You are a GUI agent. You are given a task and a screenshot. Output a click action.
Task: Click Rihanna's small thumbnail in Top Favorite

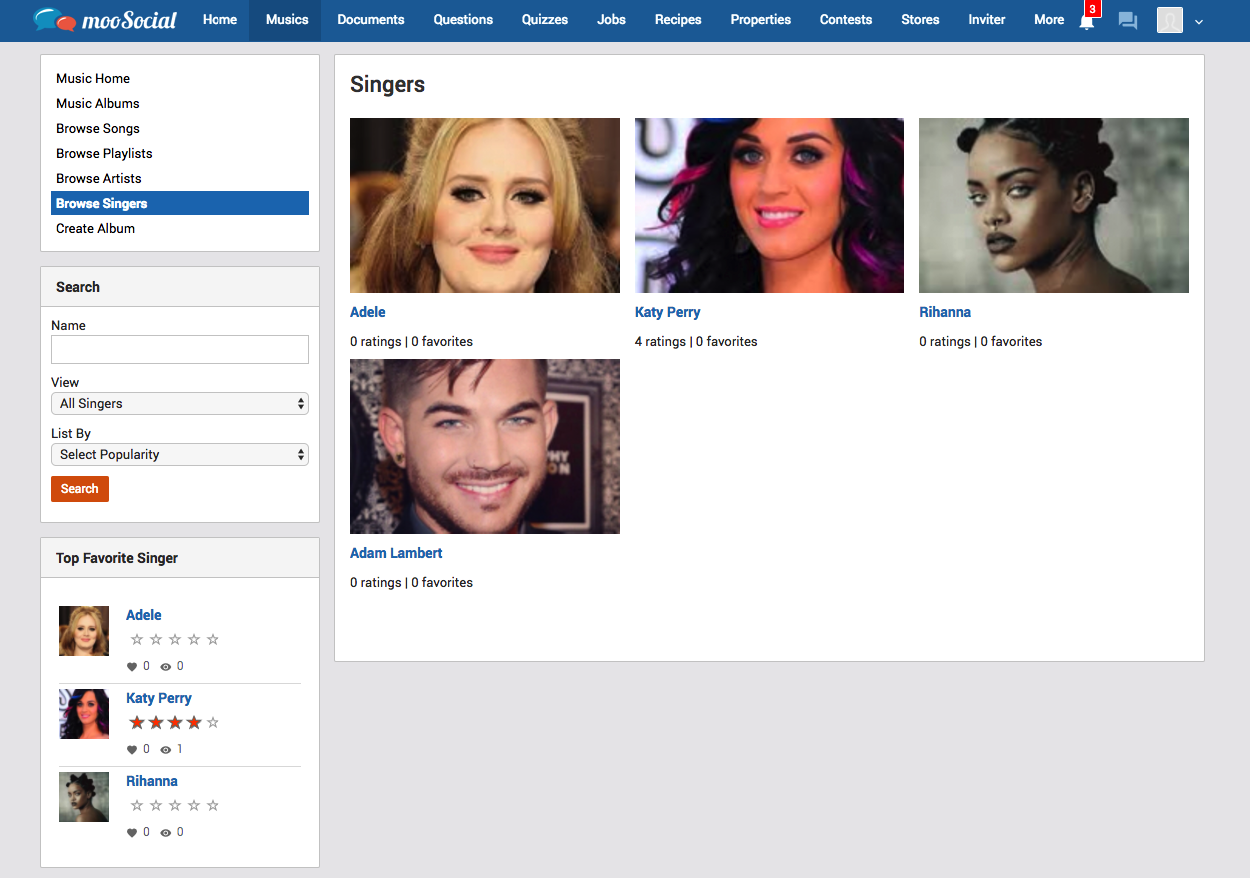pyautogui.click(x=84, y=797)
